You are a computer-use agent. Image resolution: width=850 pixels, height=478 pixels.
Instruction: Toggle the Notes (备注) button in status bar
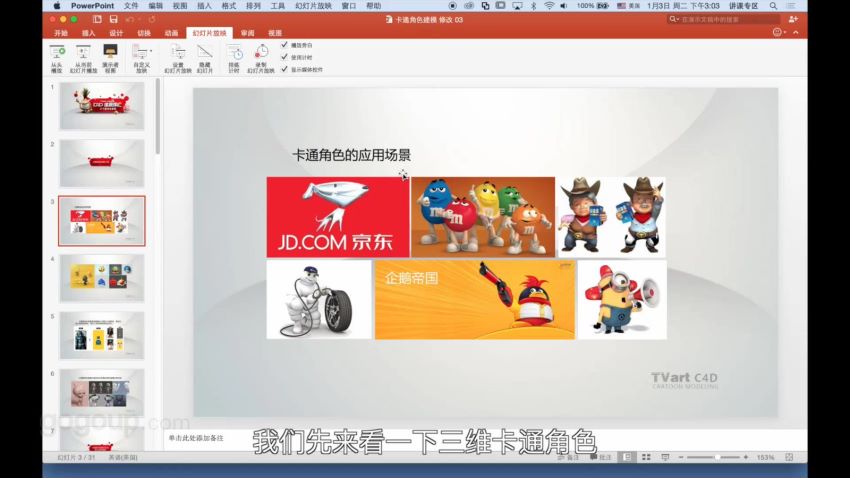(x=569, y=457)
